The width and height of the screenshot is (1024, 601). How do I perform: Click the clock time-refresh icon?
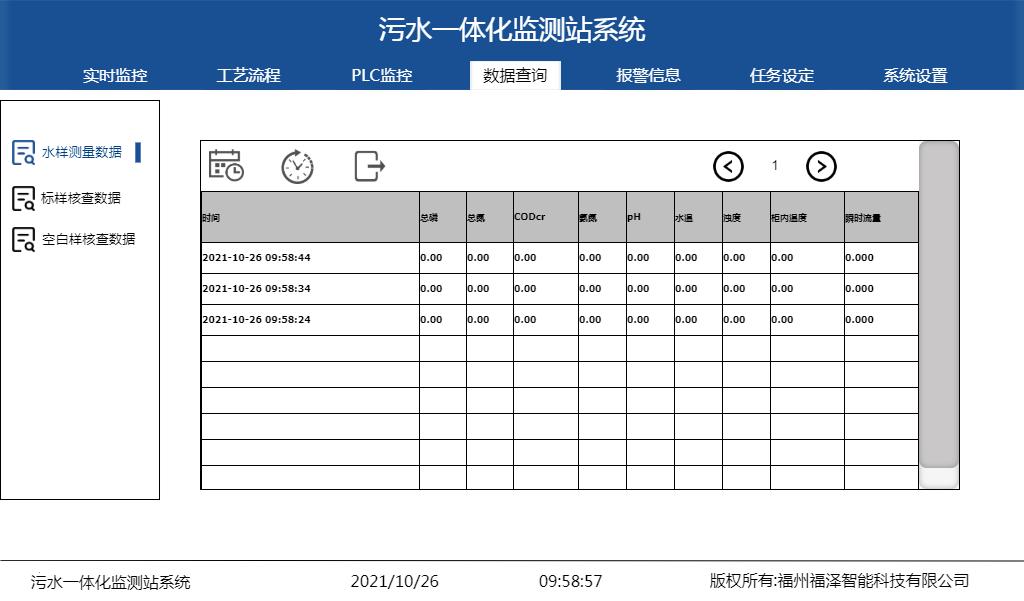[x=297, y=166]
